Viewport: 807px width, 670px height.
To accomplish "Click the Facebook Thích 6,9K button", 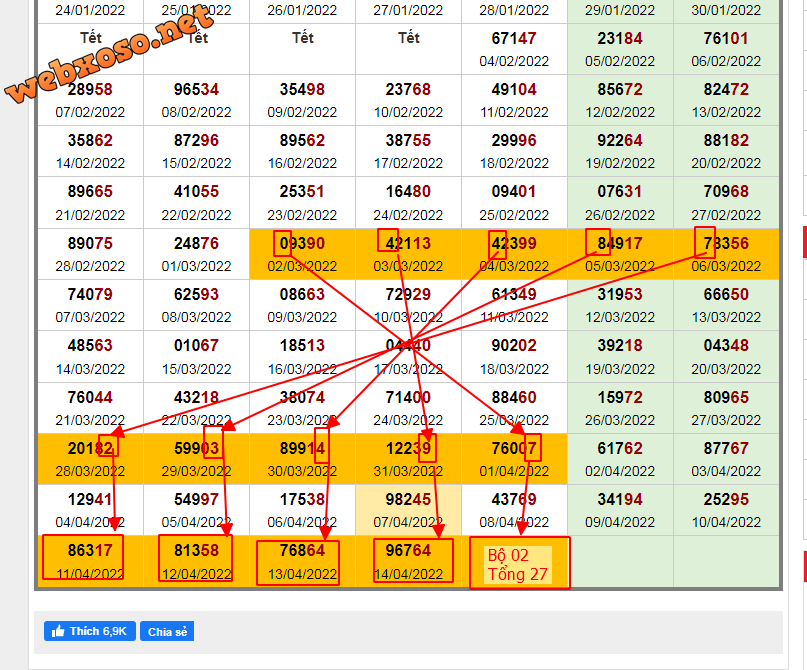I will pyautogui.click(x=90, y=631).
